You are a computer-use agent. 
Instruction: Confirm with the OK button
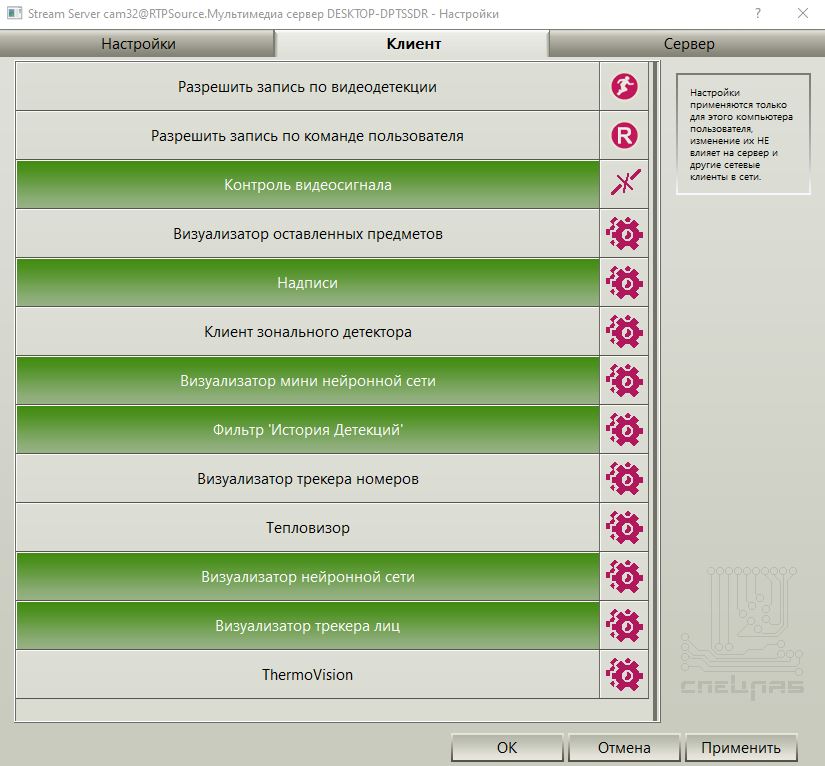click(x=507, y=747)
